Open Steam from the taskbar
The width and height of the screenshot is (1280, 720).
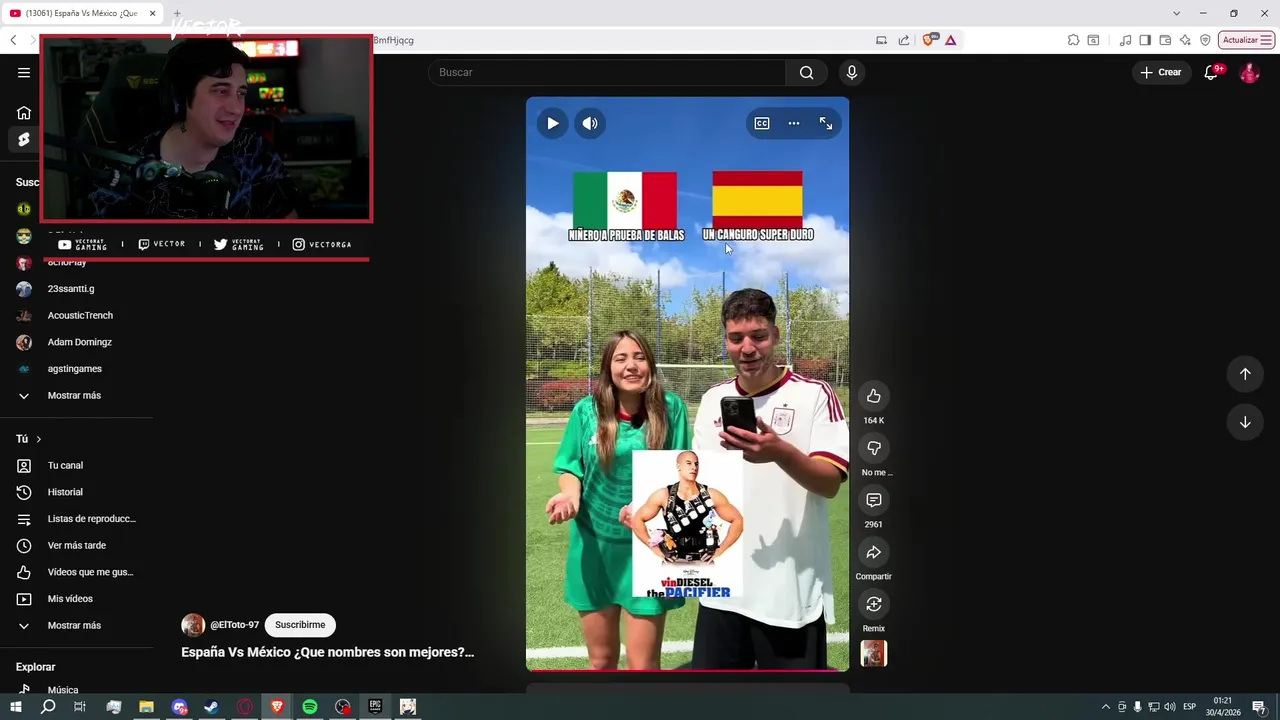(212, 707)
